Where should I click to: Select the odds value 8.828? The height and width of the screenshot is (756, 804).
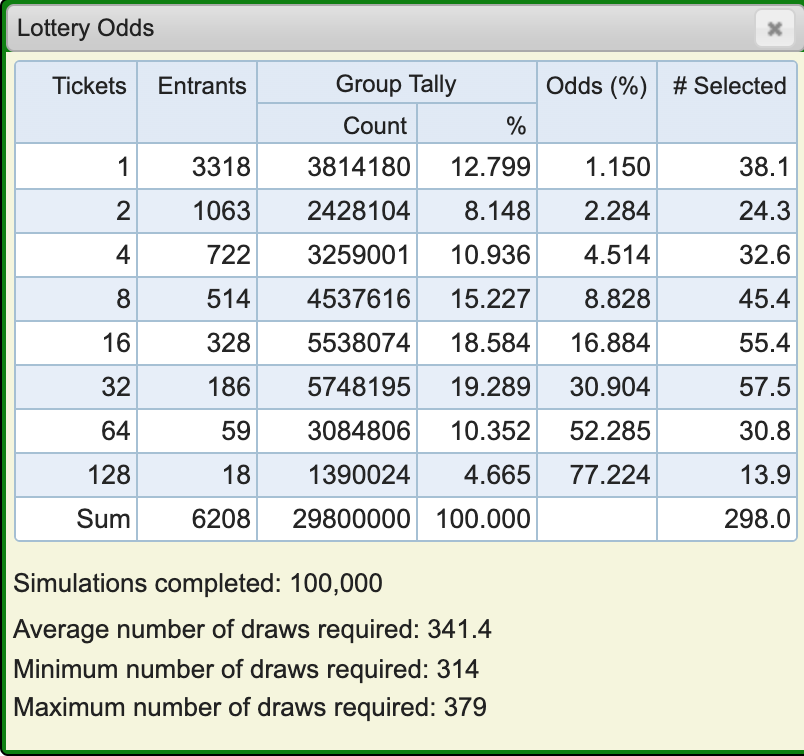tap(617, 299)
